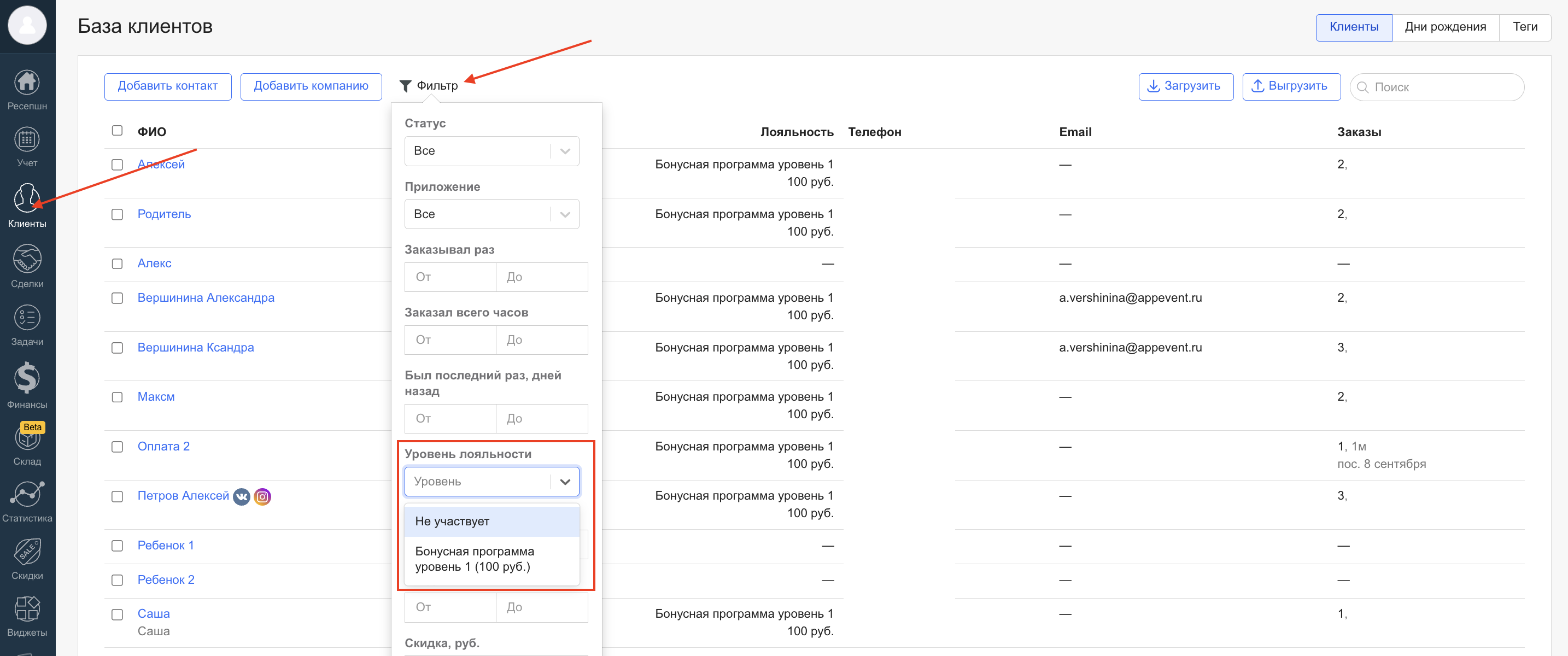1568x656 pixels.
Task: Choose Не участвует in loyalty level list
Action: pyautogui.click(x=491, y=521)
